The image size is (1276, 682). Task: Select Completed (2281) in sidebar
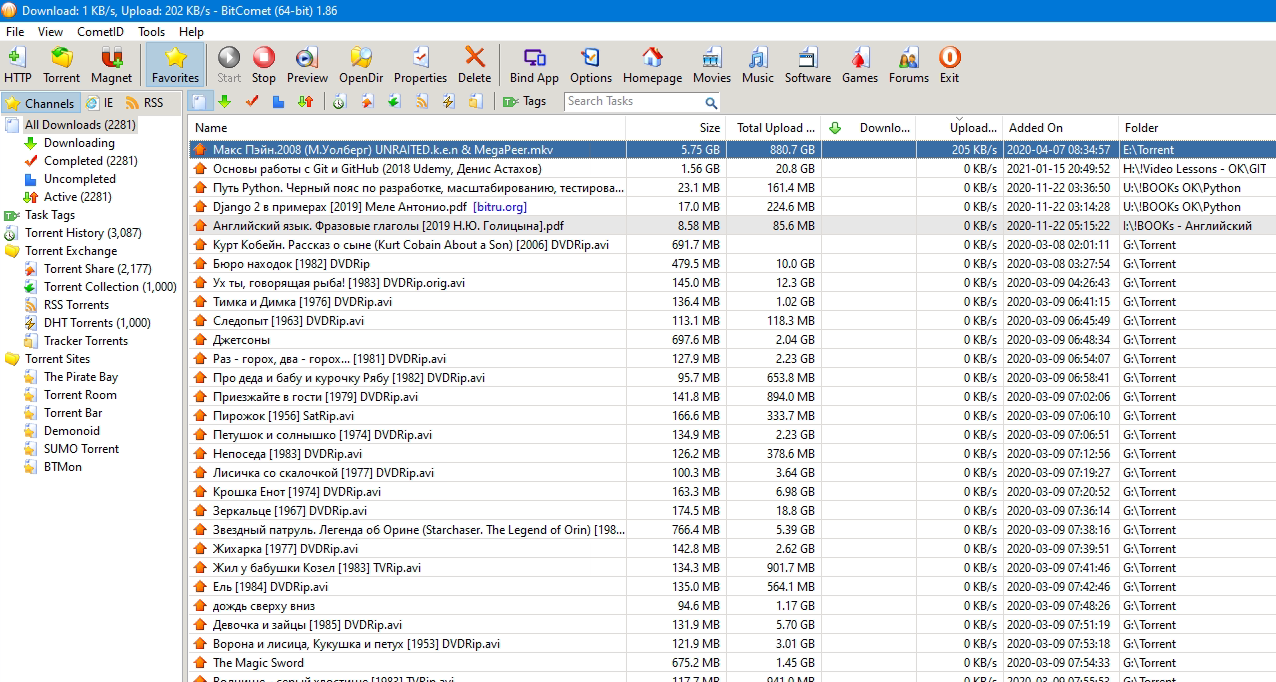pos(91,161)
